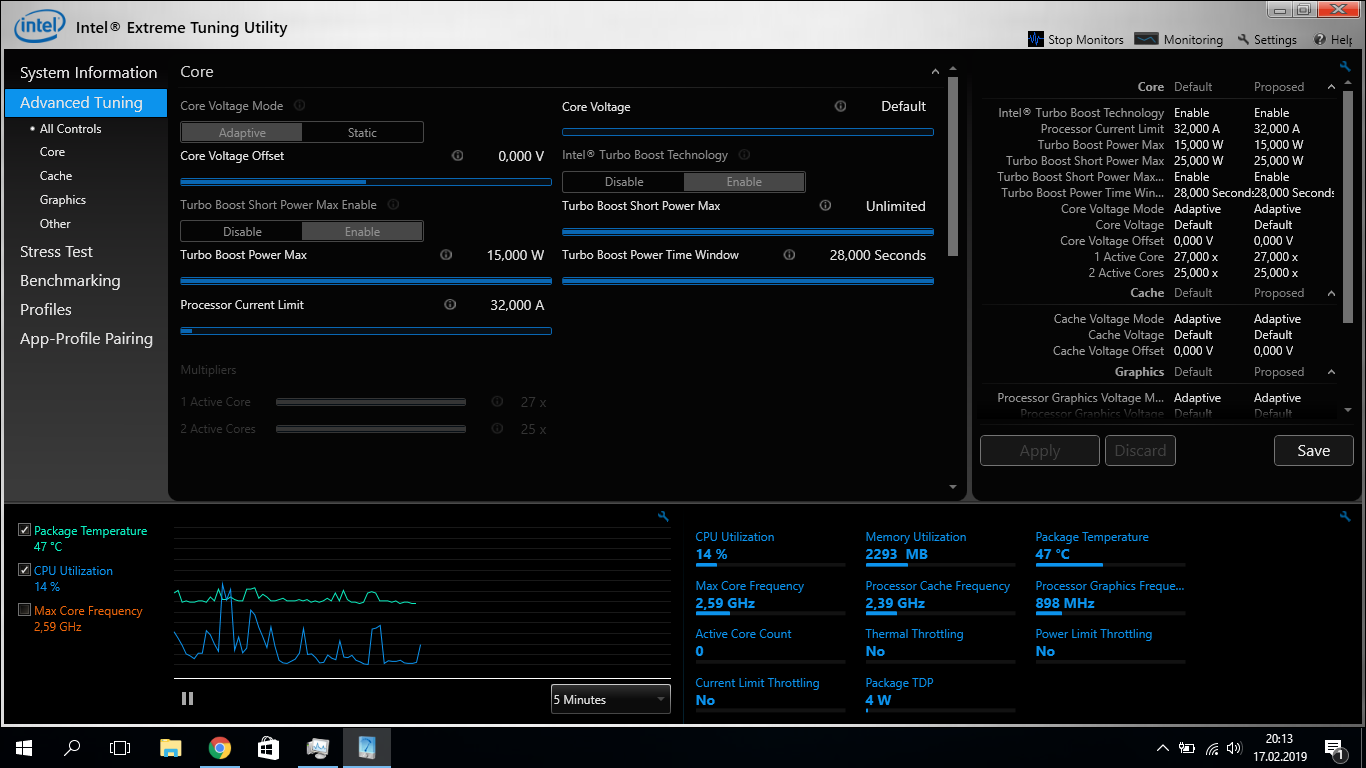Enable Intel Turbo Boost Technology
1366x768 pixels.
(744, 181)
